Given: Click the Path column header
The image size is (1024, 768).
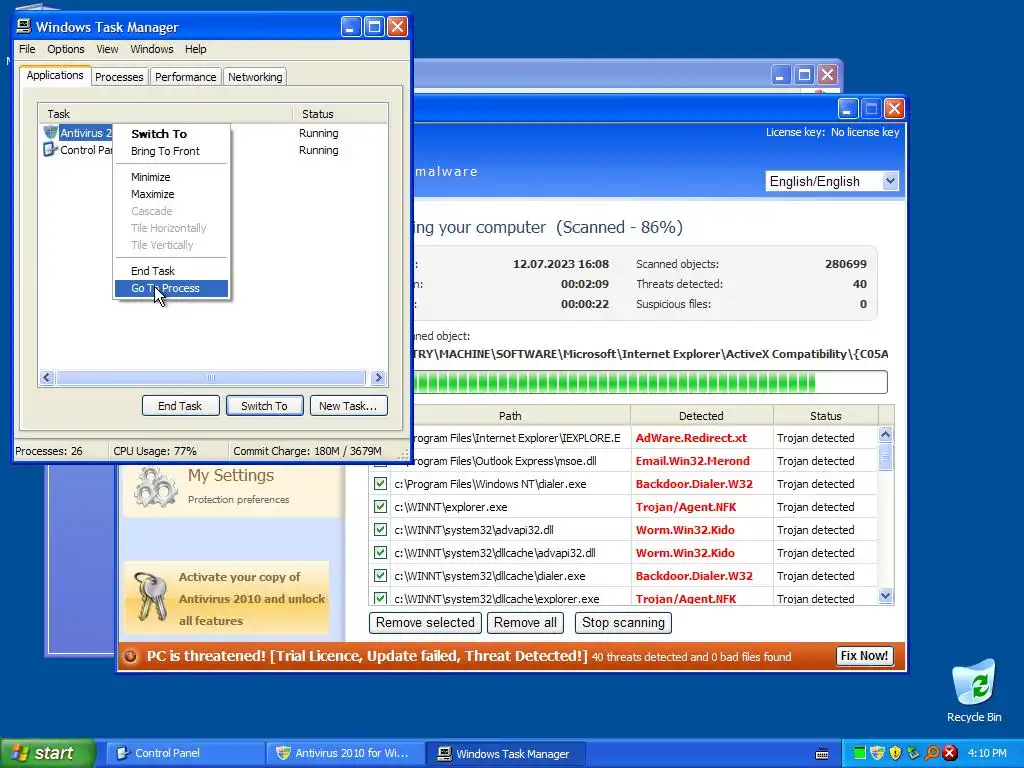Looking at the screenshot, I should pyautogui.click(x=510, y=416).
